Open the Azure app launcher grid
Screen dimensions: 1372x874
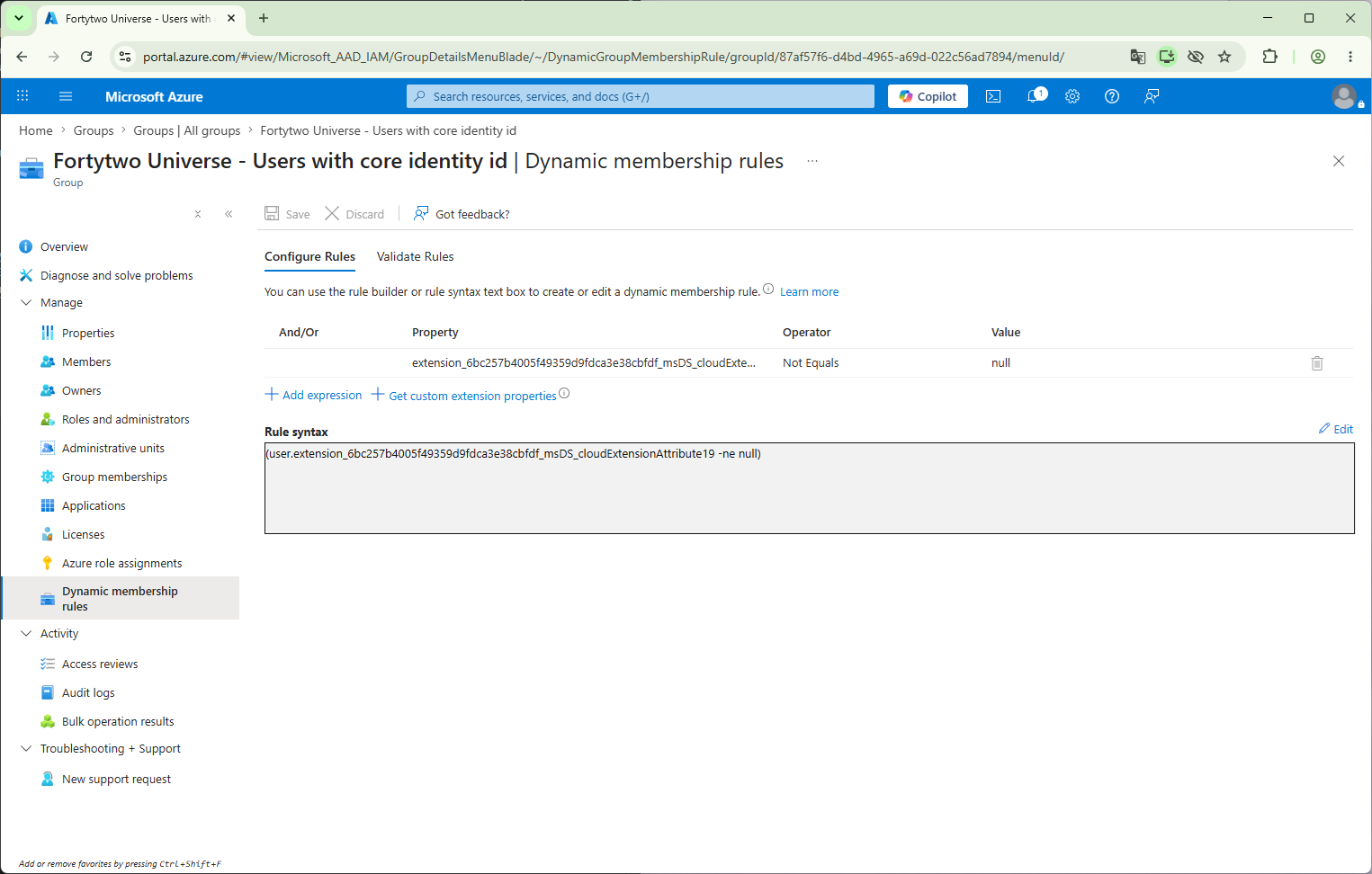click(22, 96)
